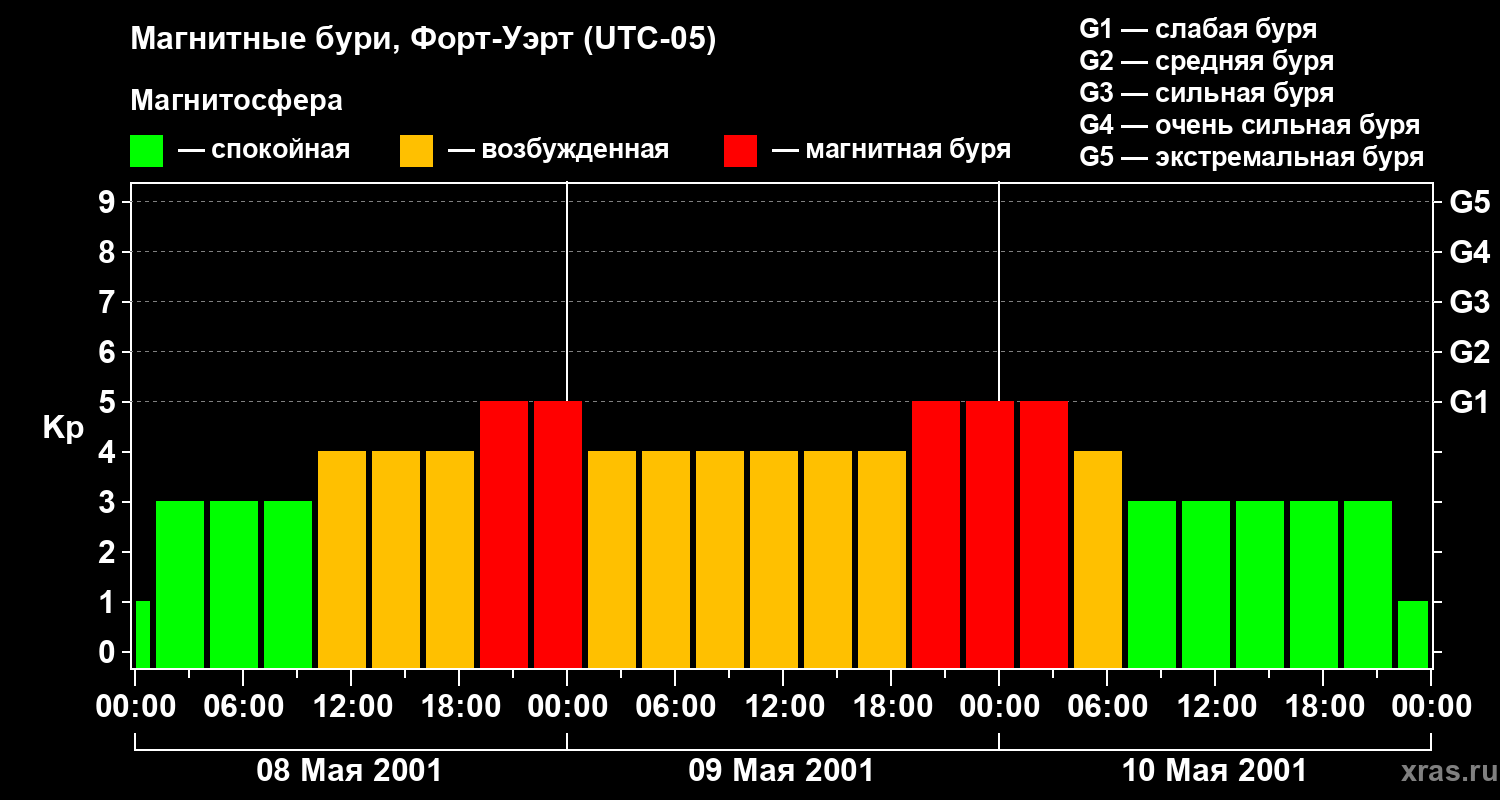The width and height of the screenshot is (1500, 800).
Task: Click the '06:00' time label above 08 Мая
Action: click(243, 706)
